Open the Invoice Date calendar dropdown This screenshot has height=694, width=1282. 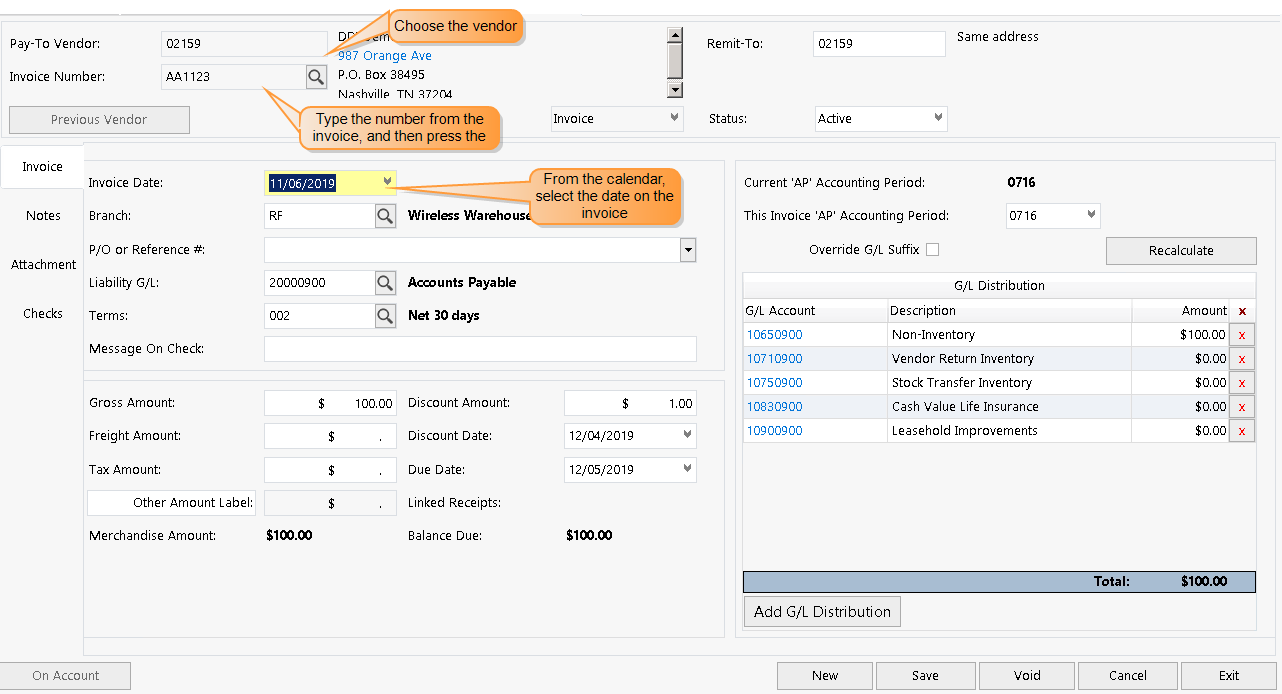point(388,182)
